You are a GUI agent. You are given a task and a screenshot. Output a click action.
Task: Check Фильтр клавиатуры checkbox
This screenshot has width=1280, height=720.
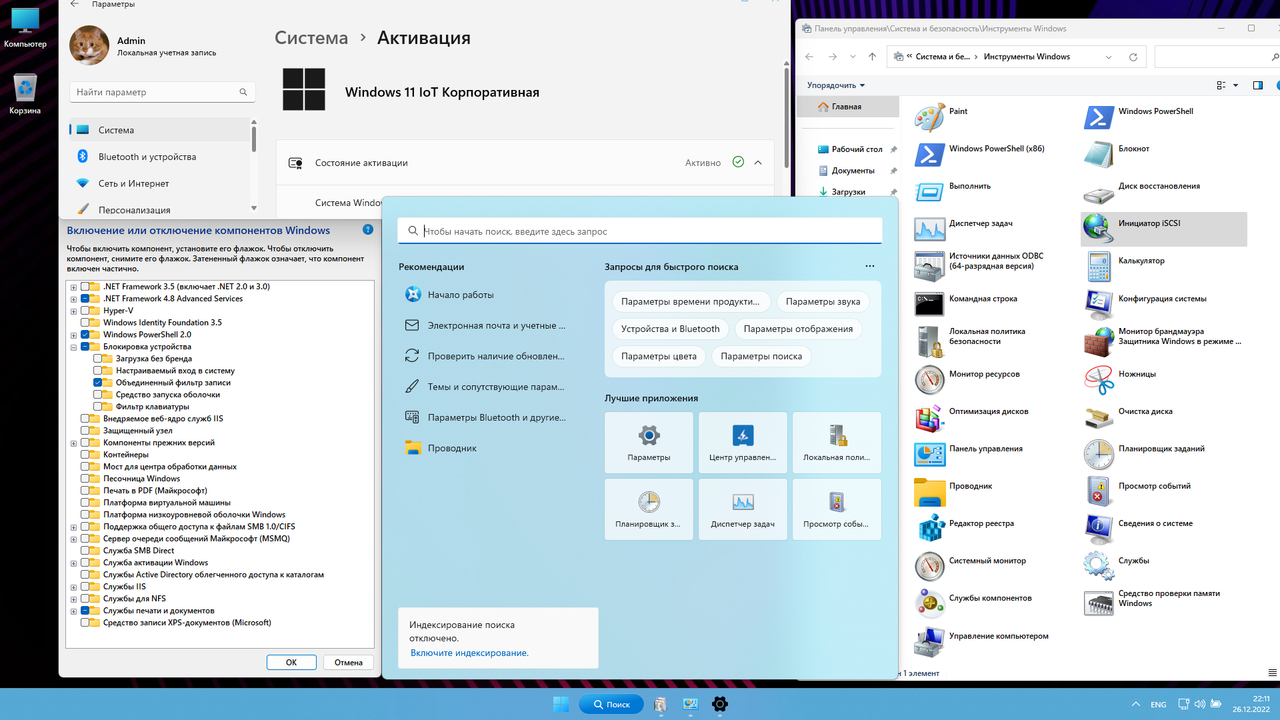tap(97, 407)
